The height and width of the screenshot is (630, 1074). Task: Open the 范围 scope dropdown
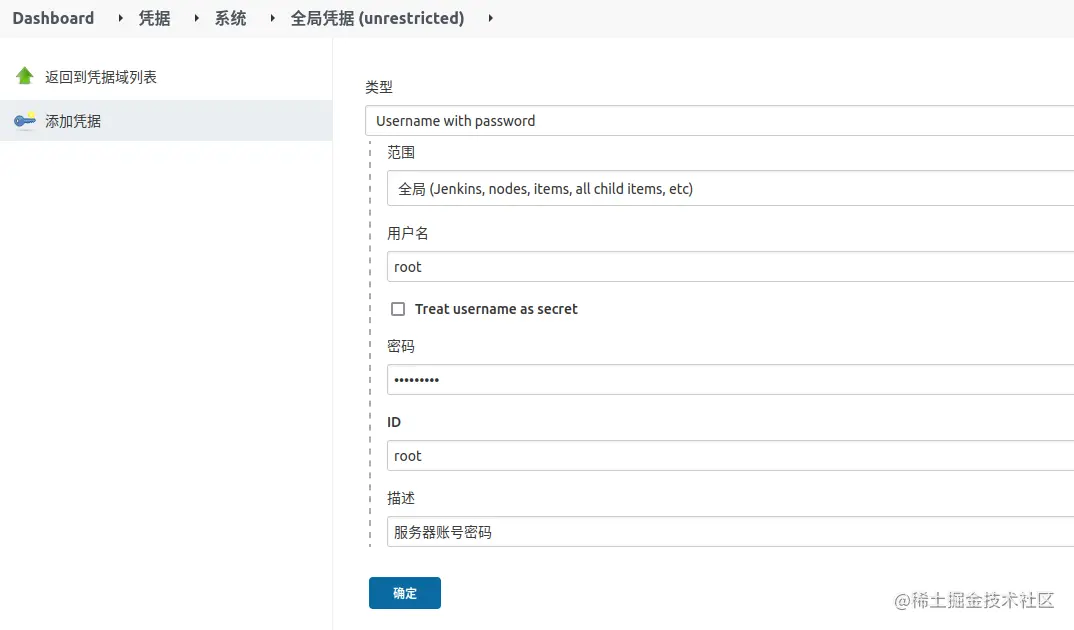tap(729, 189)
